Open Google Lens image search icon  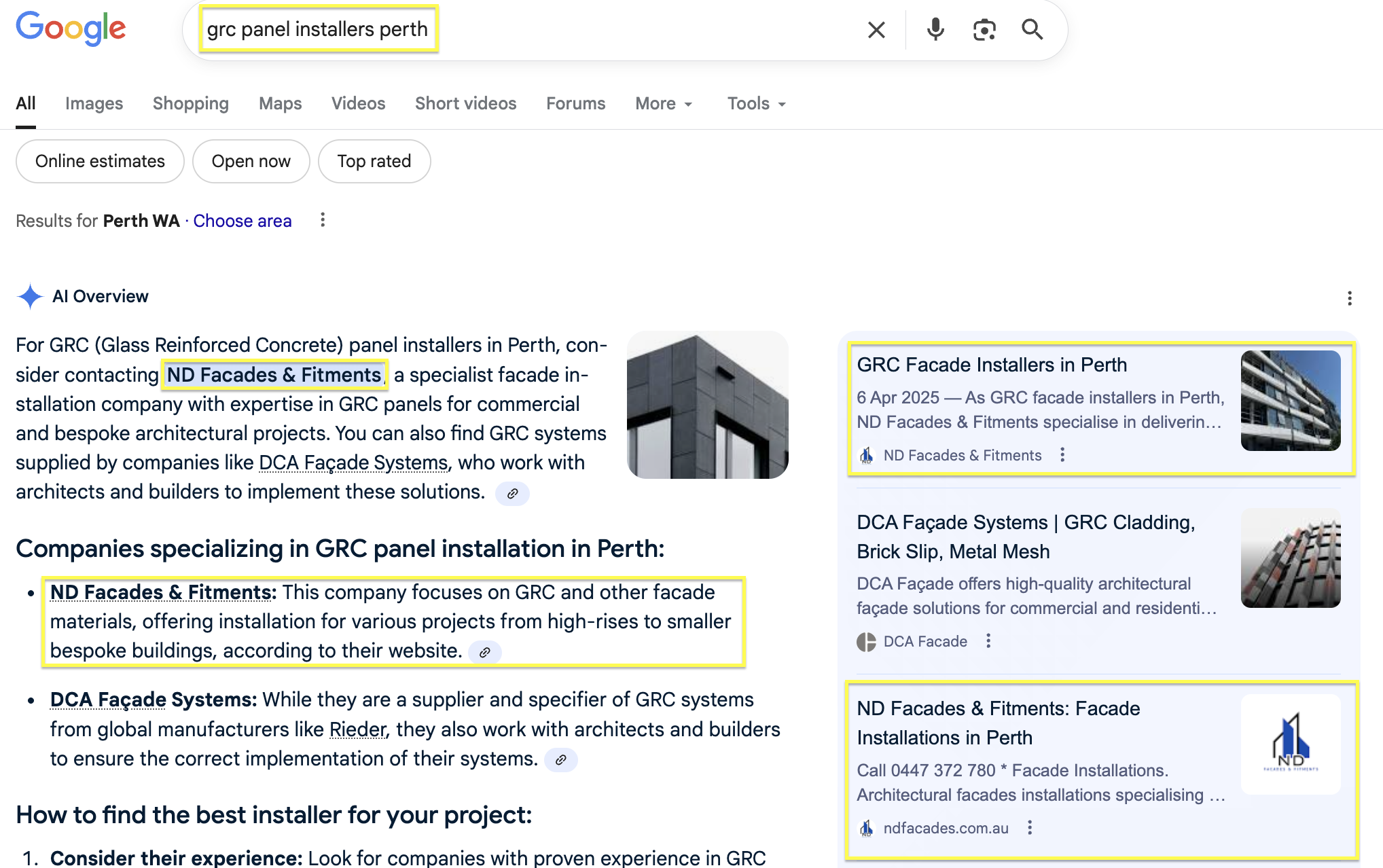(984, 30)
